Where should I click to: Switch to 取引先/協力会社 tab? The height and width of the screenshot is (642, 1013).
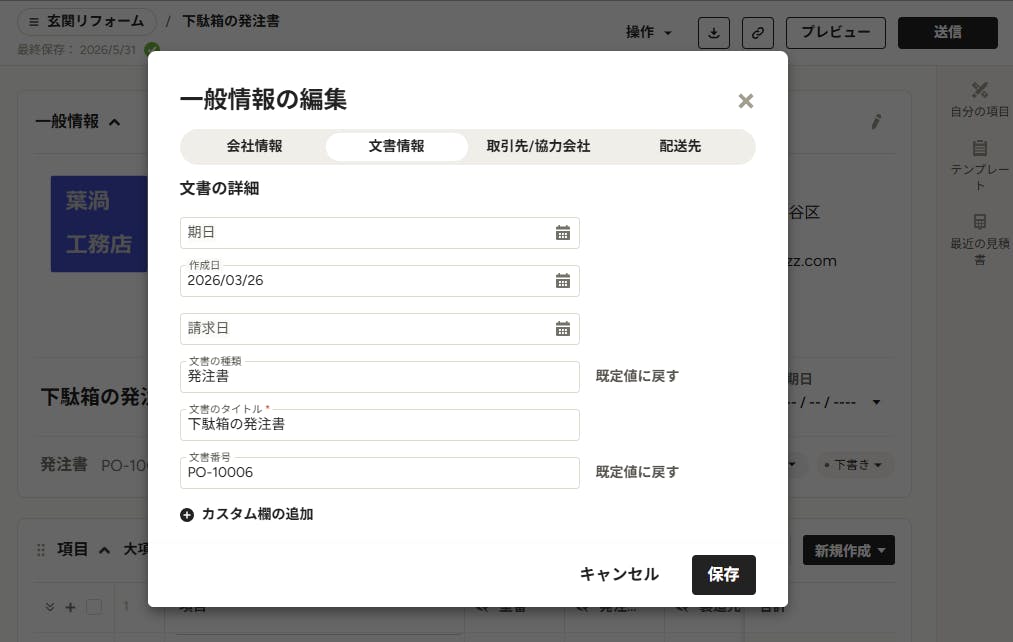click(x=539, y=147)
